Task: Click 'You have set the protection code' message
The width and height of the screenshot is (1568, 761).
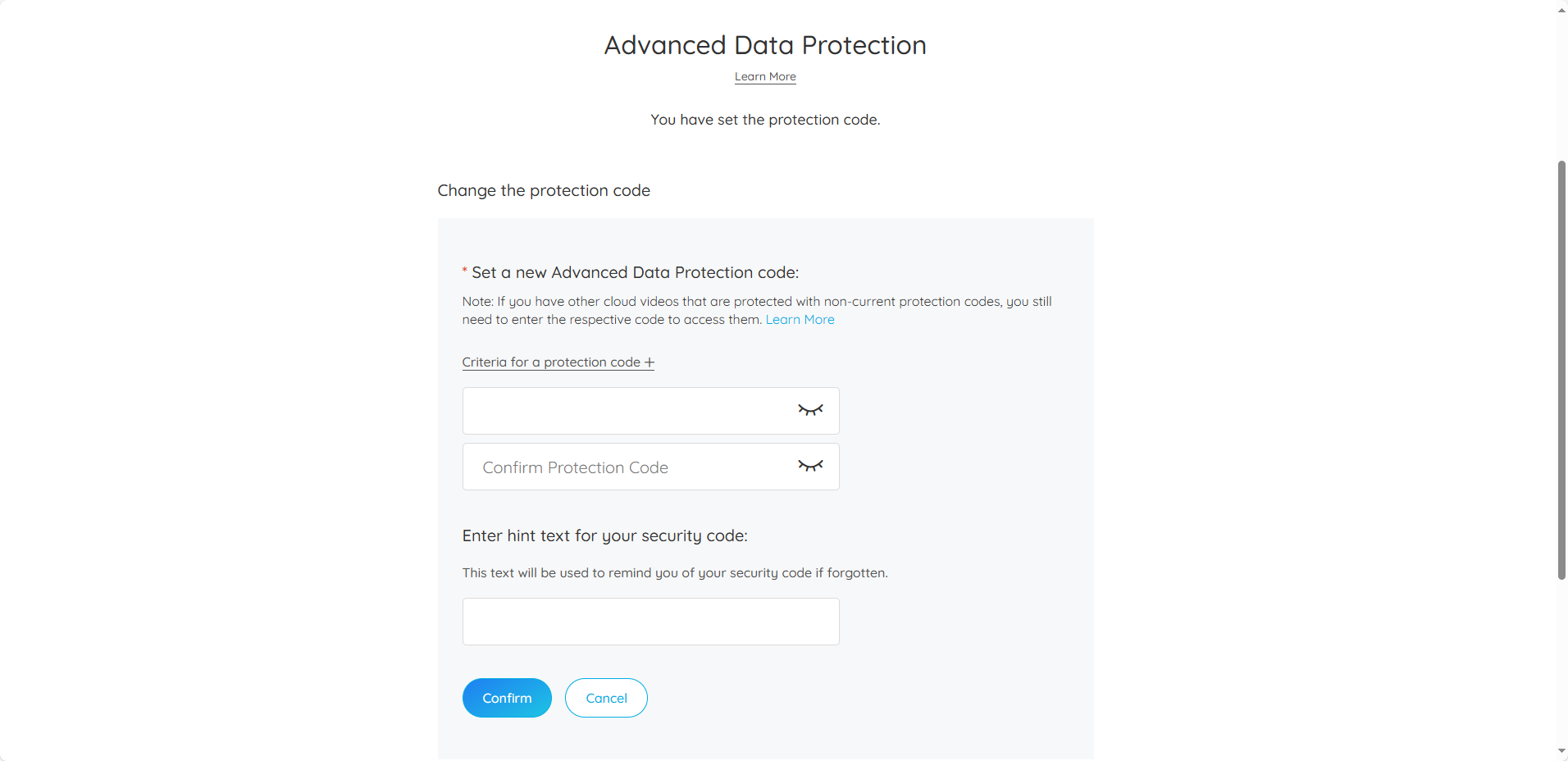Action: 765,120
